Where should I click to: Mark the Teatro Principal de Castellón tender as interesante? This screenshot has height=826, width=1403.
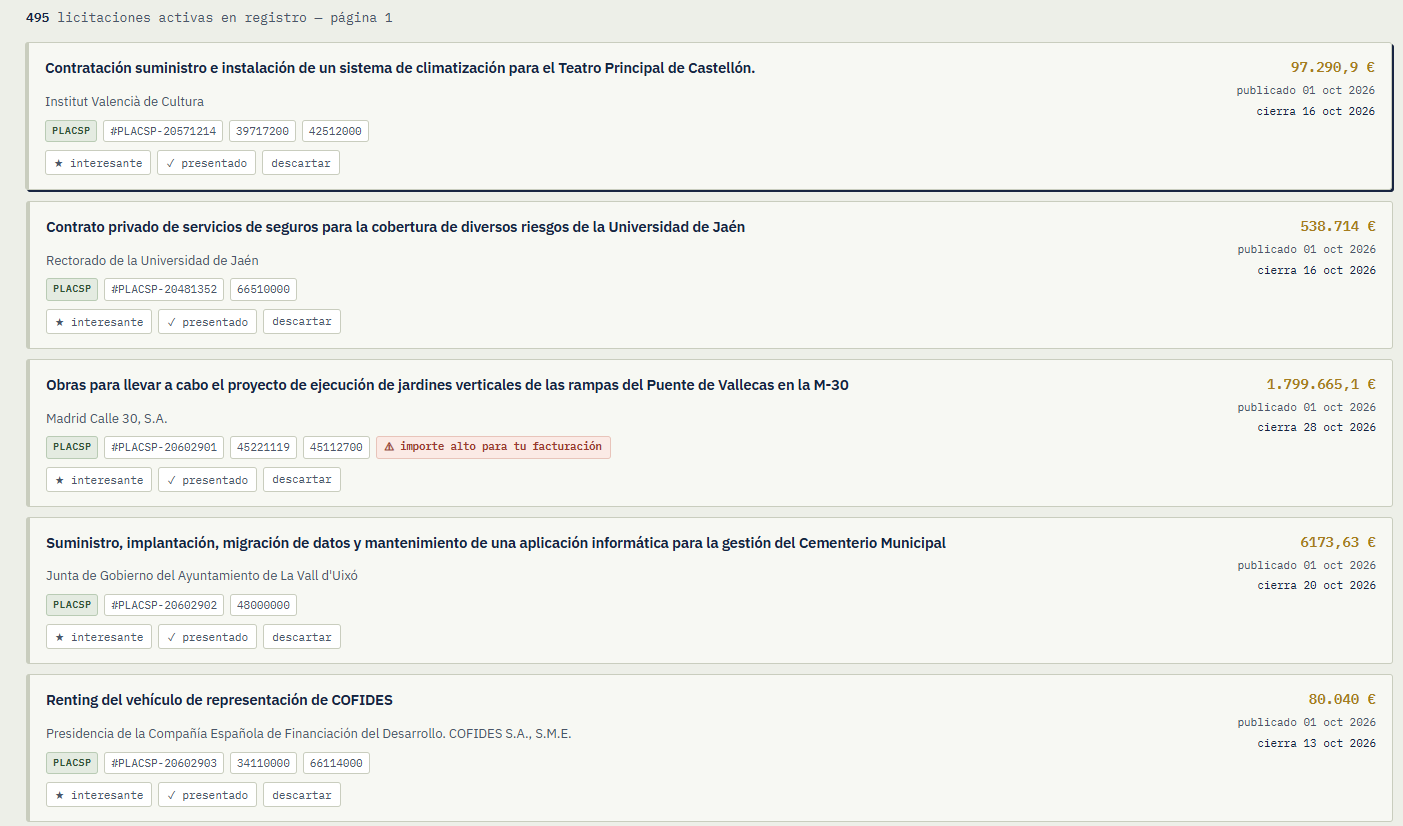click(98, 163)
